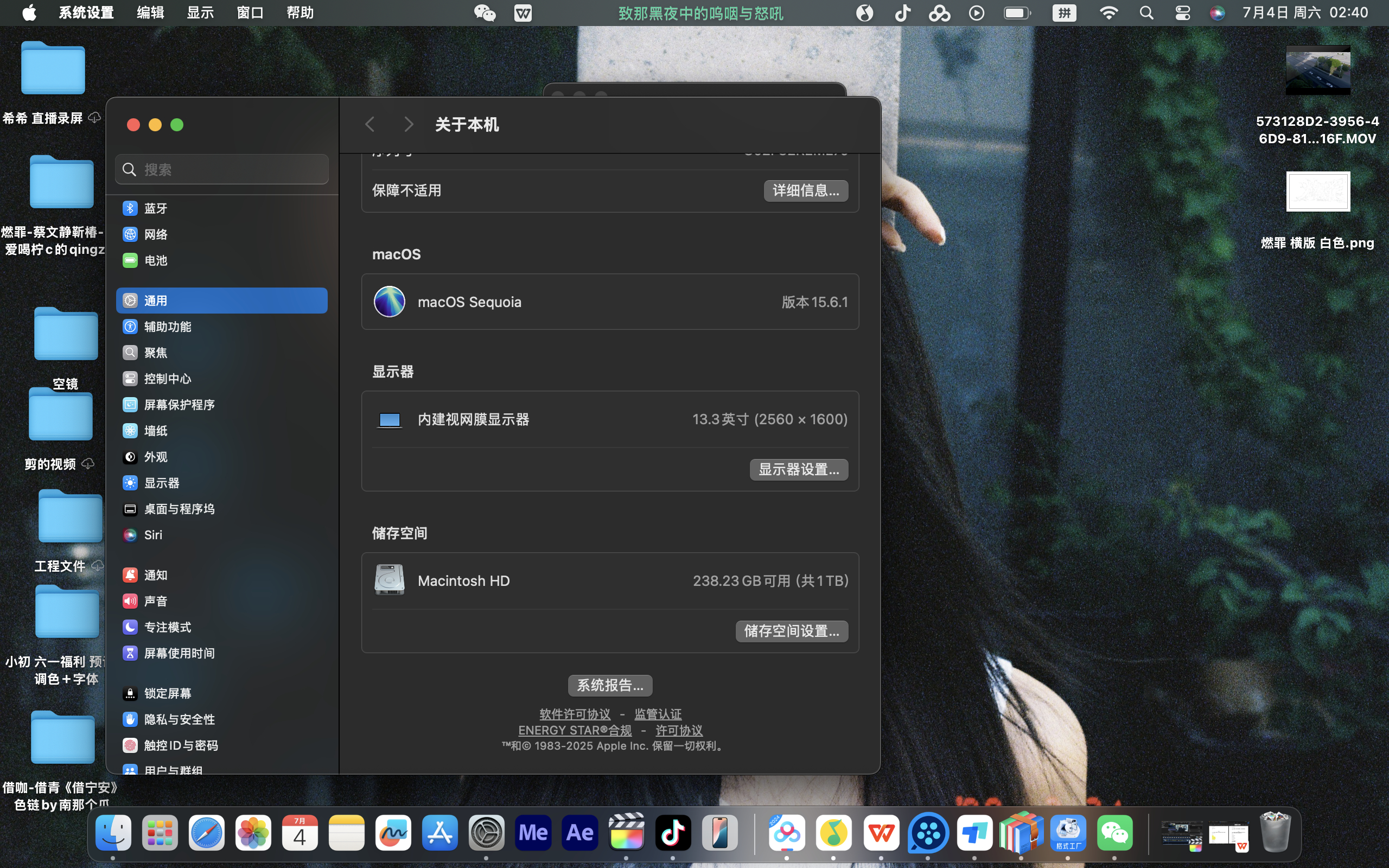The image size is (1389, 868).
Task: Open Baidu Netdisk in the Dock
Action: click(787, 832)
